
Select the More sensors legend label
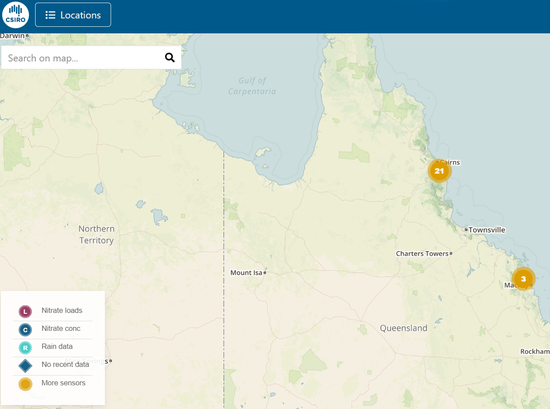click(63, 383)
